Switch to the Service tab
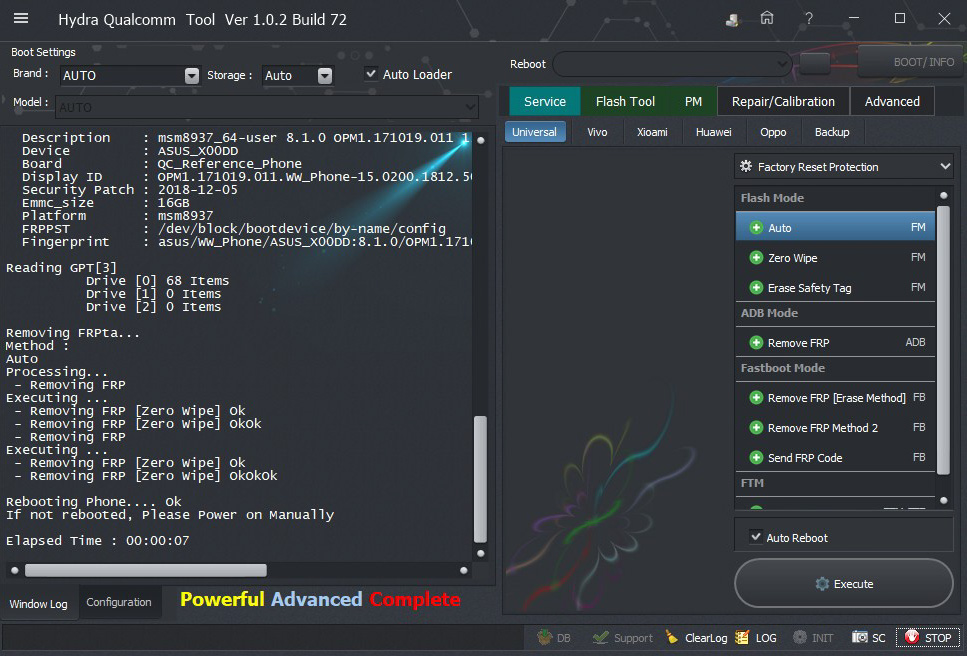 (x=545, y=101)
